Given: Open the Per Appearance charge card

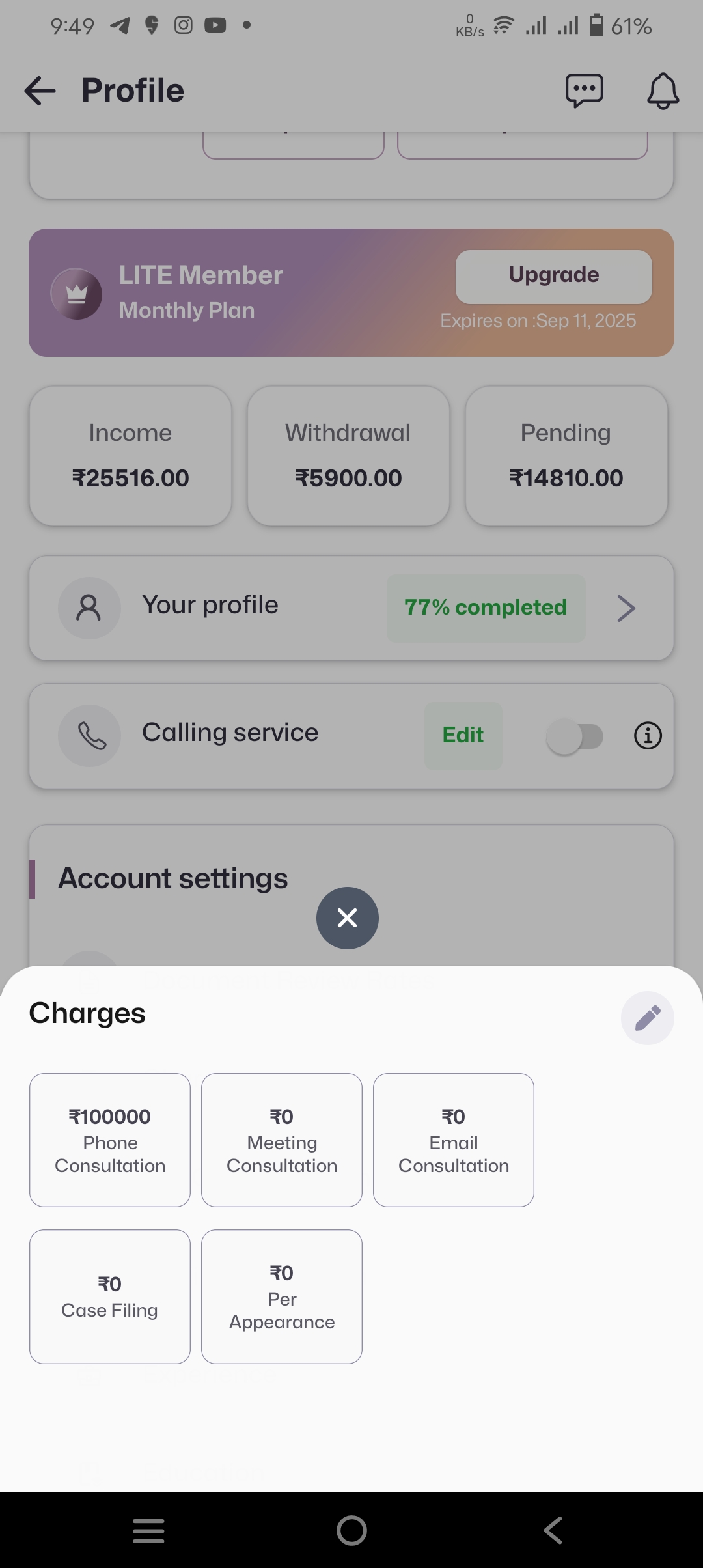Looking at the screenshot, I should (282, 1296).
